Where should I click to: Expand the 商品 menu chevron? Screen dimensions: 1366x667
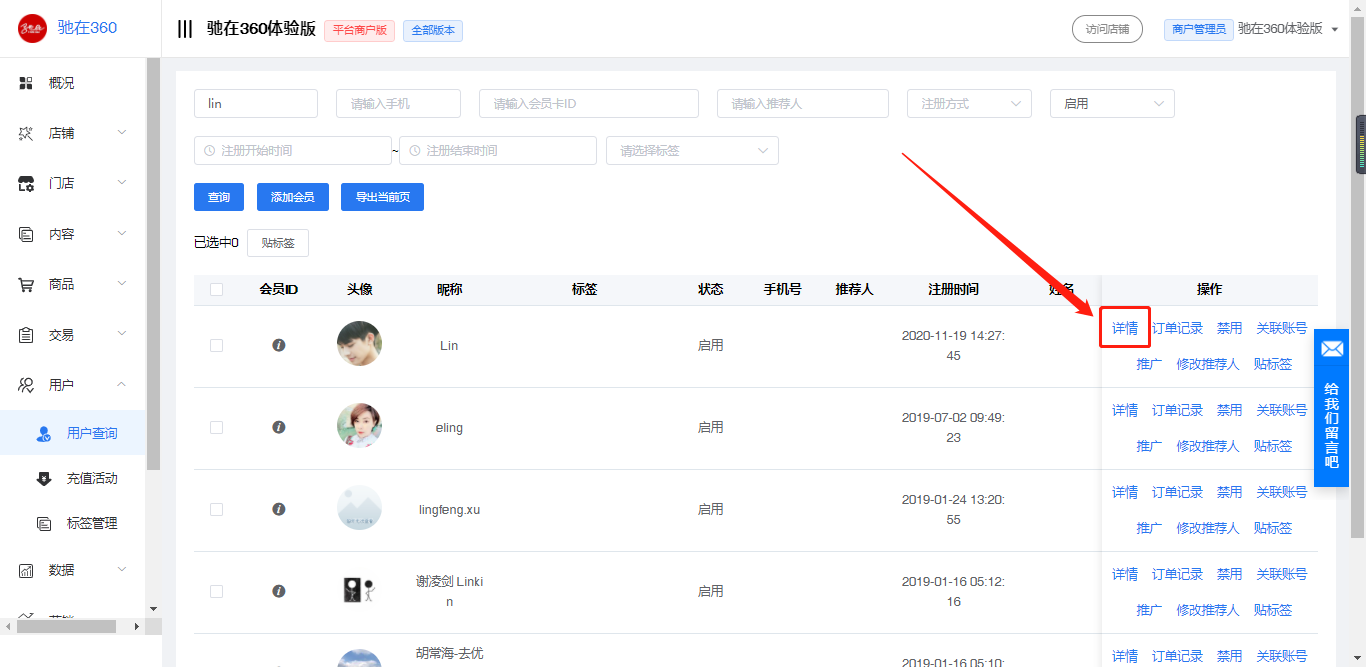tap(122, 284)
